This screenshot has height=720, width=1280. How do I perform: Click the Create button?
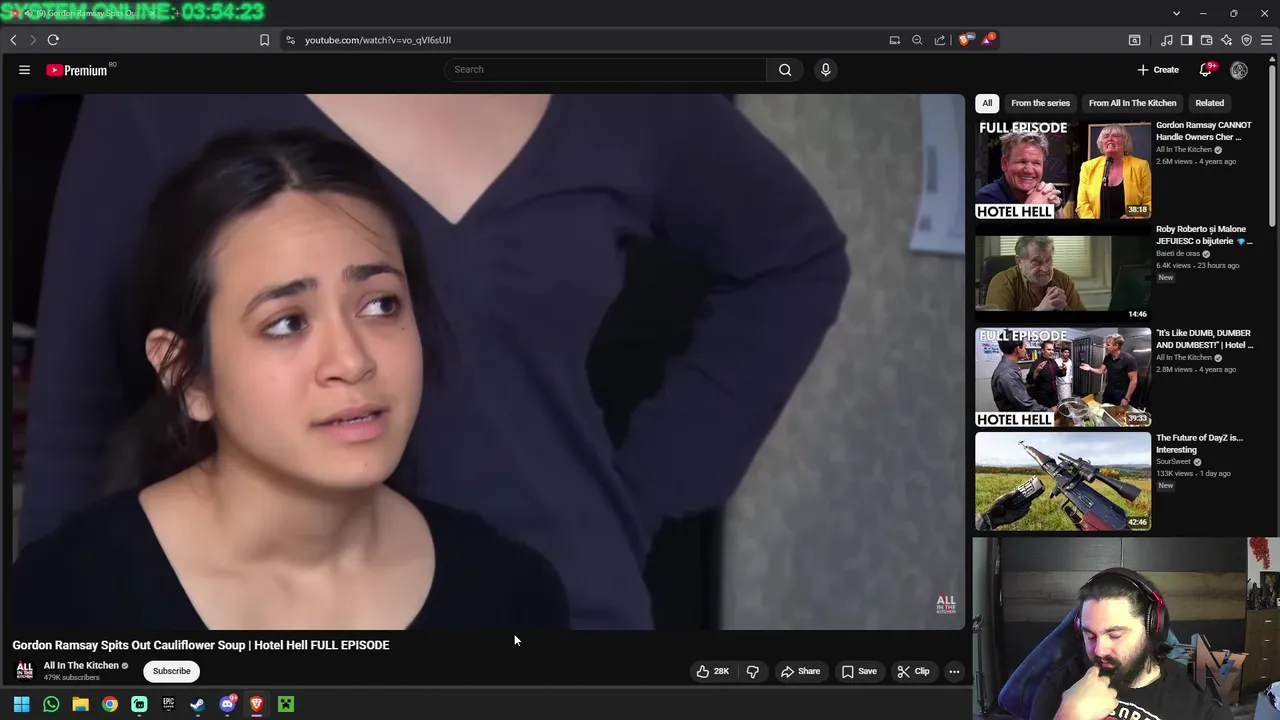(1158, 70)
